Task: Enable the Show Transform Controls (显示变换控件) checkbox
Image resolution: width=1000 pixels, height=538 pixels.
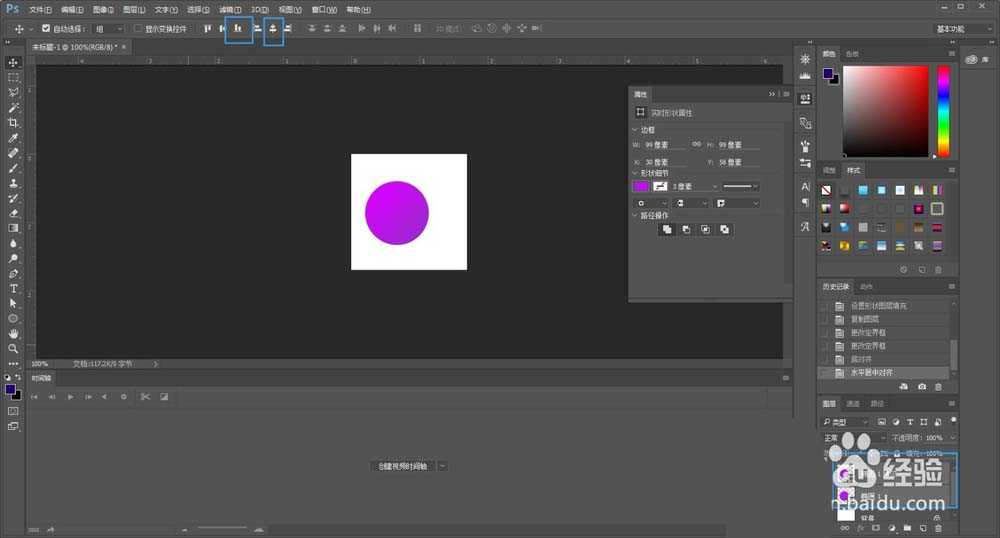Action: tap(138, 29)
